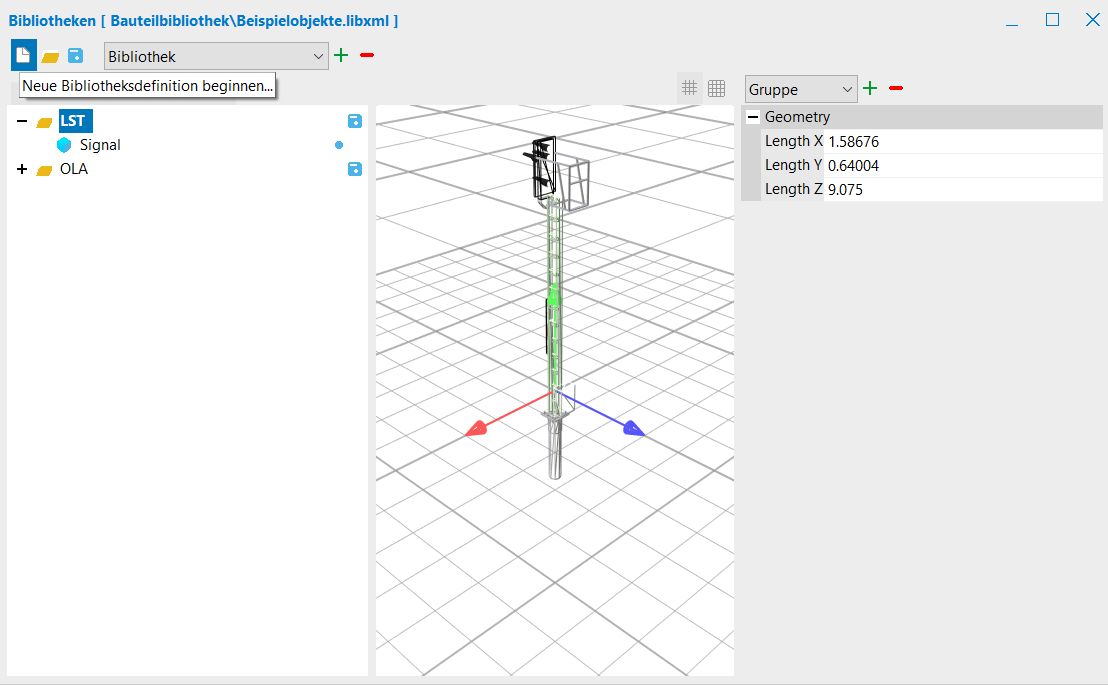Click the save icon in LST row
Viewport: 1108px width, 685px height.
[x=354, y=121]
